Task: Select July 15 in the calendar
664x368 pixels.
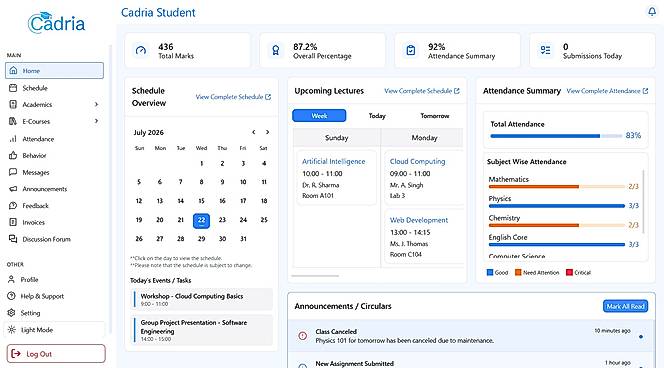Action: pyautogui.click(x=201, y=201)
